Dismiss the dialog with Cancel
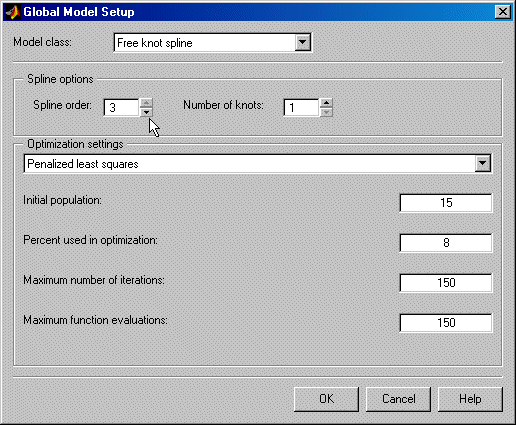 (x=398, y=399)
